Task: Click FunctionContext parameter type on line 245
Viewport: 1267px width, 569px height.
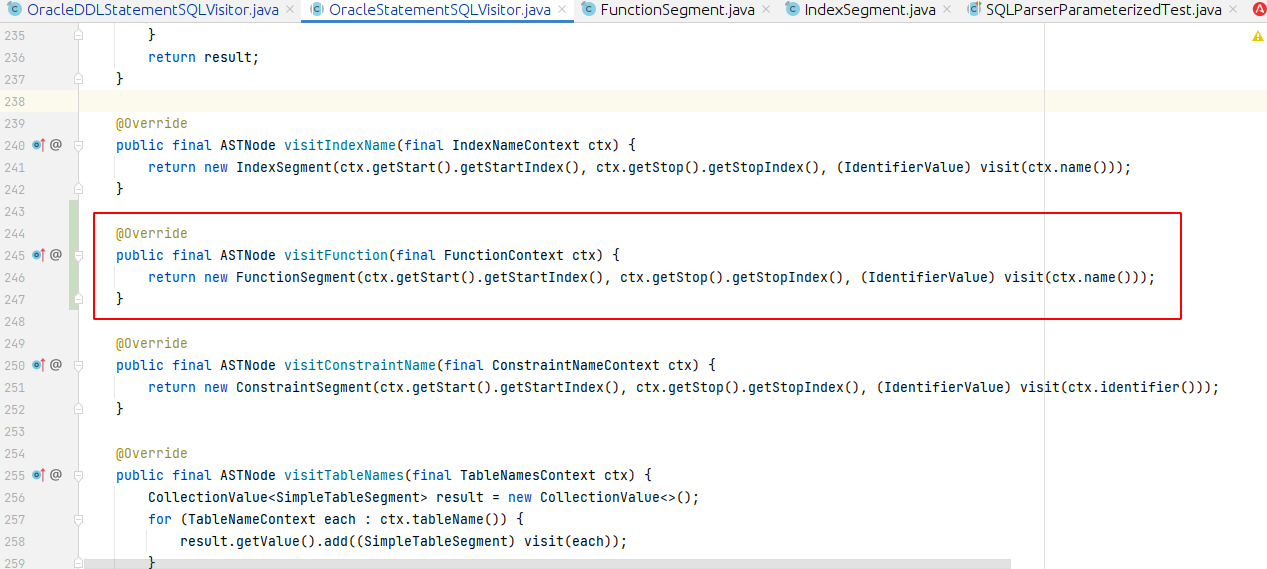Action: click(x=503, y=255)
